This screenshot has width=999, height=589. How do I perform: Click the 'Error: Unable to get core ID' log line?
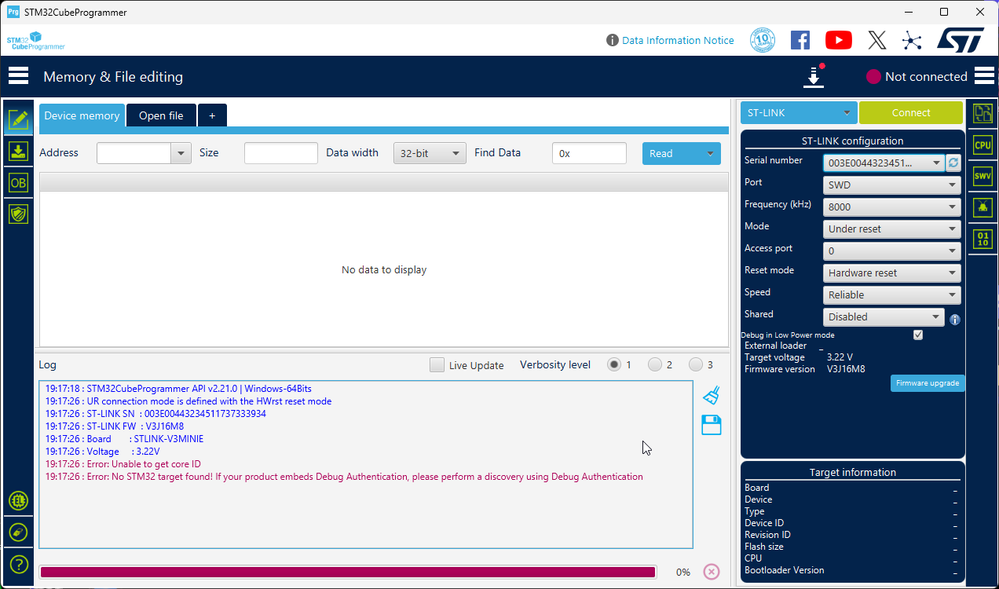pyautogui.click(x=123, y=464)
